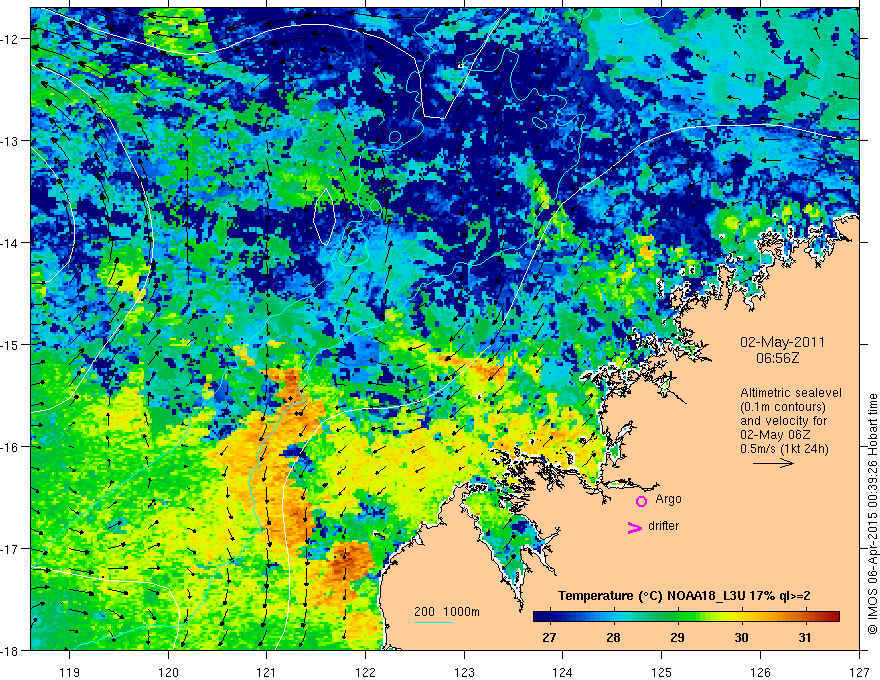Click the latitude axis label '-15'
880x680 pixels.
tap(11, 344)
